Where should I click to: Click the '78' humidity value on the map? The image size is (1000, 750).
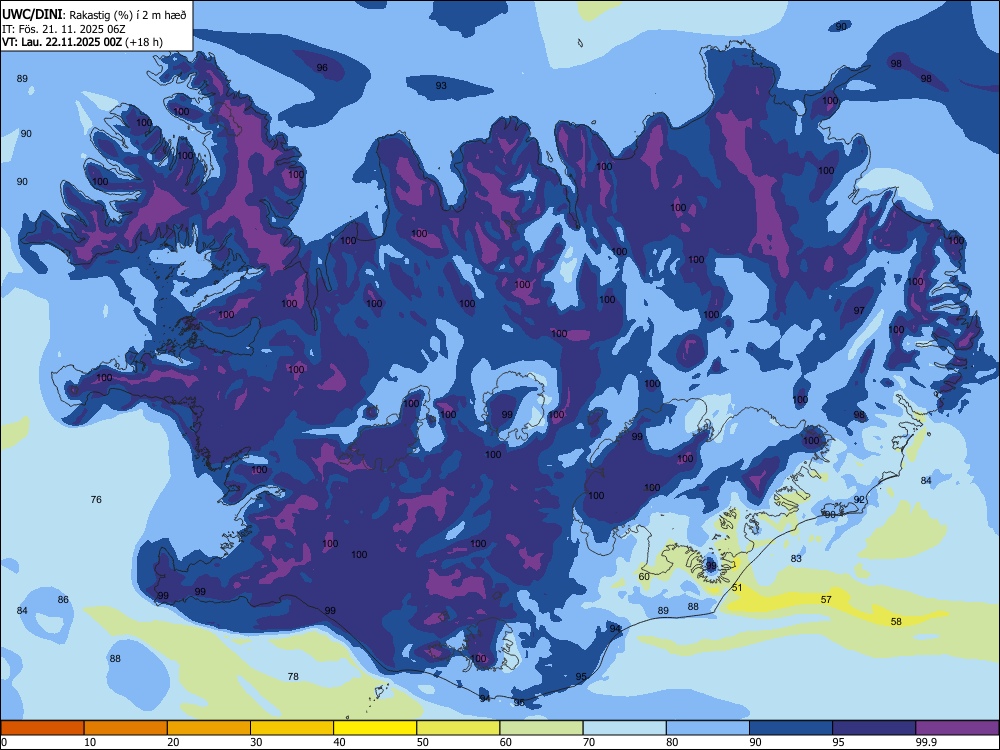(293, 676)
